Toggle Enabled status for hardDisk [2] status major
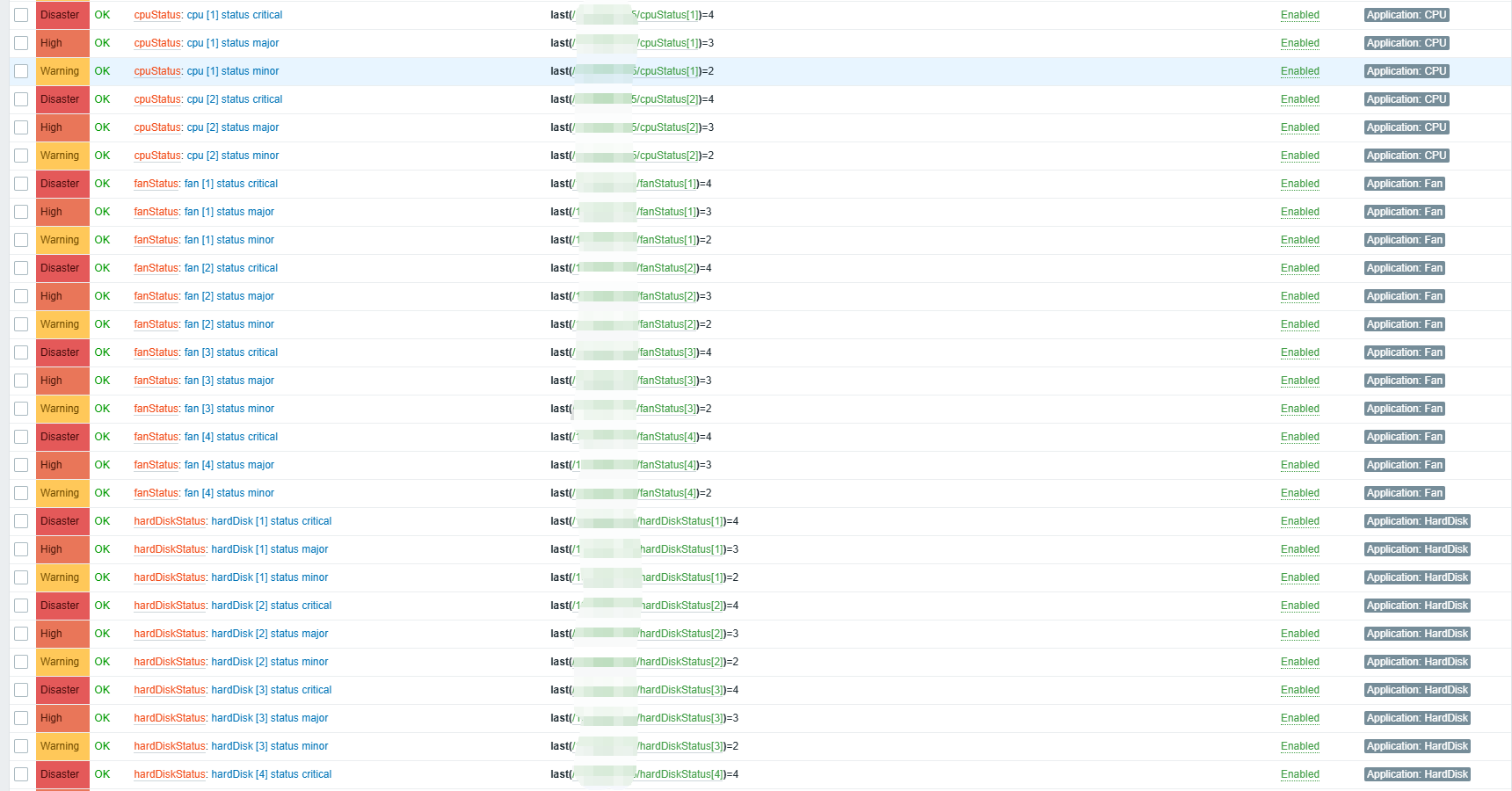Screen dimensions: 1512x791 tap(1299, 634)
